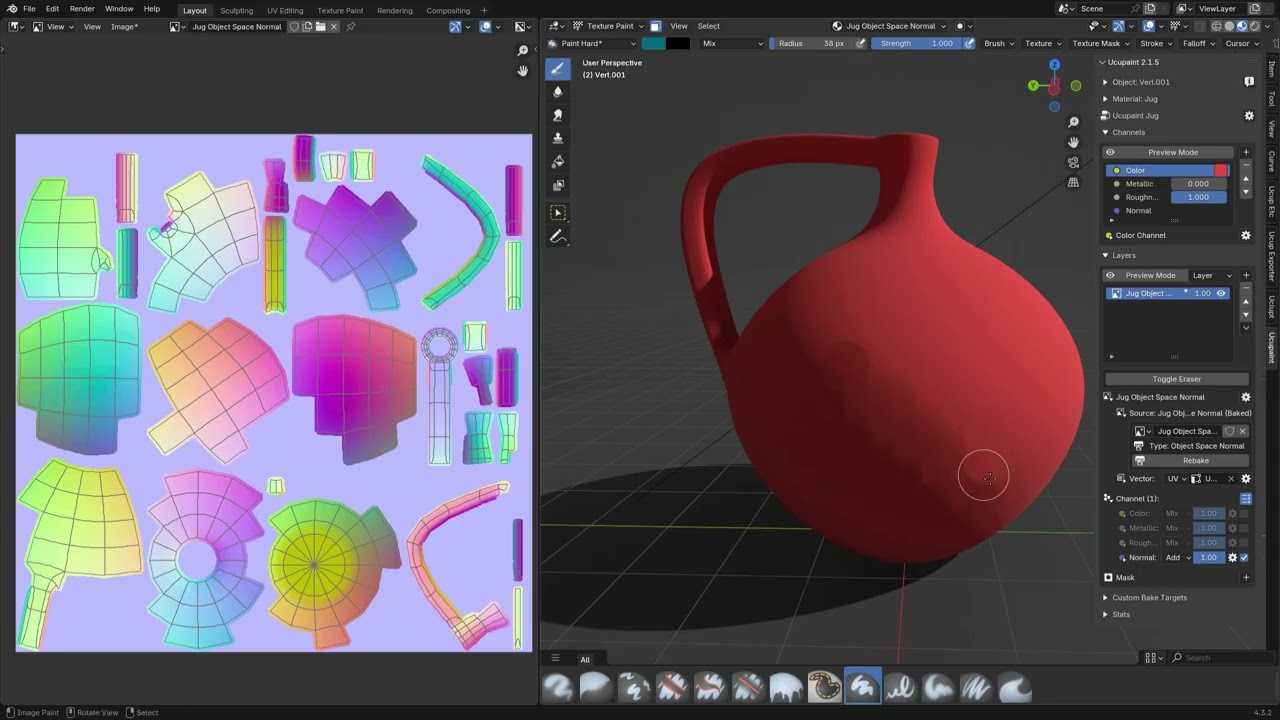Viewport: 1280px width, 720px height.
Task: Open Vector UV settings gear
Action: (x=1246, y=478)
